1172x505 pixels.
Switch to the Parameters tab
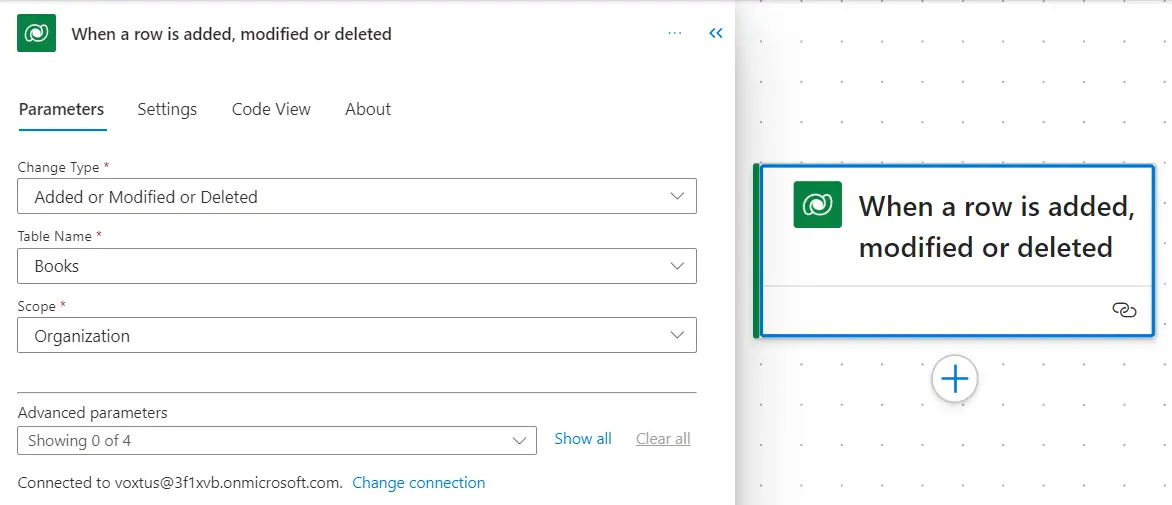click(61, 109)
